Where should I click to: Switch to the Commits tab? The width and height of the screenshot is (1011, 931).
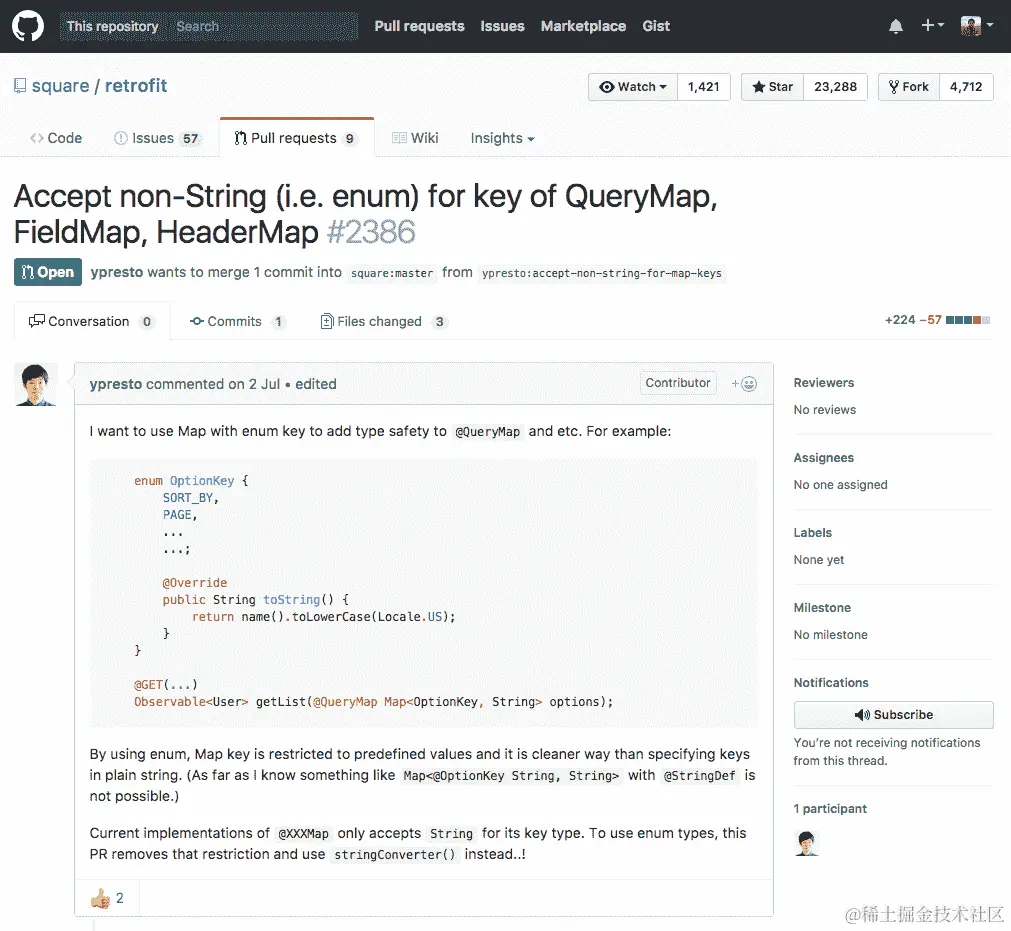coord(237,321)
